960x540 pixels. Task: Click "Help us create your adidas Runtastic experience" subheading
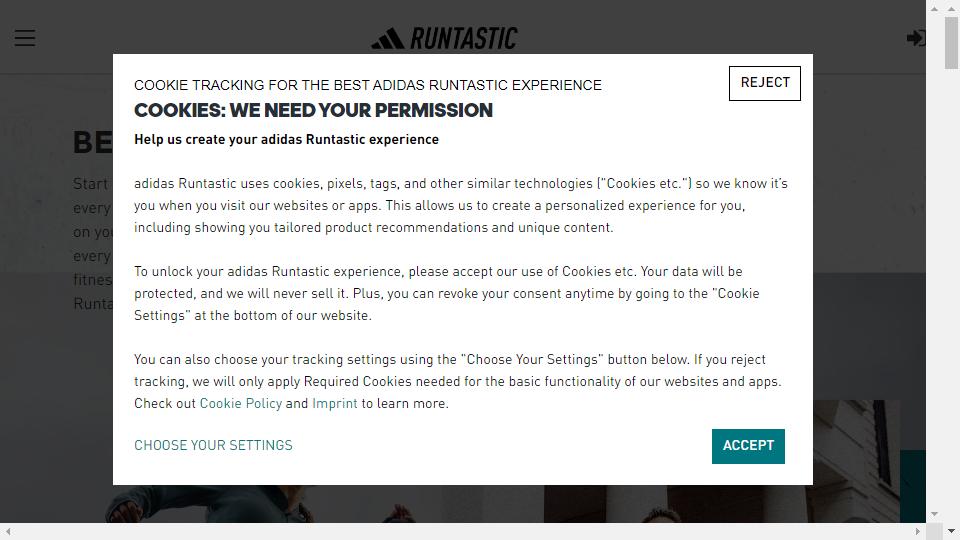click(286, 140)
